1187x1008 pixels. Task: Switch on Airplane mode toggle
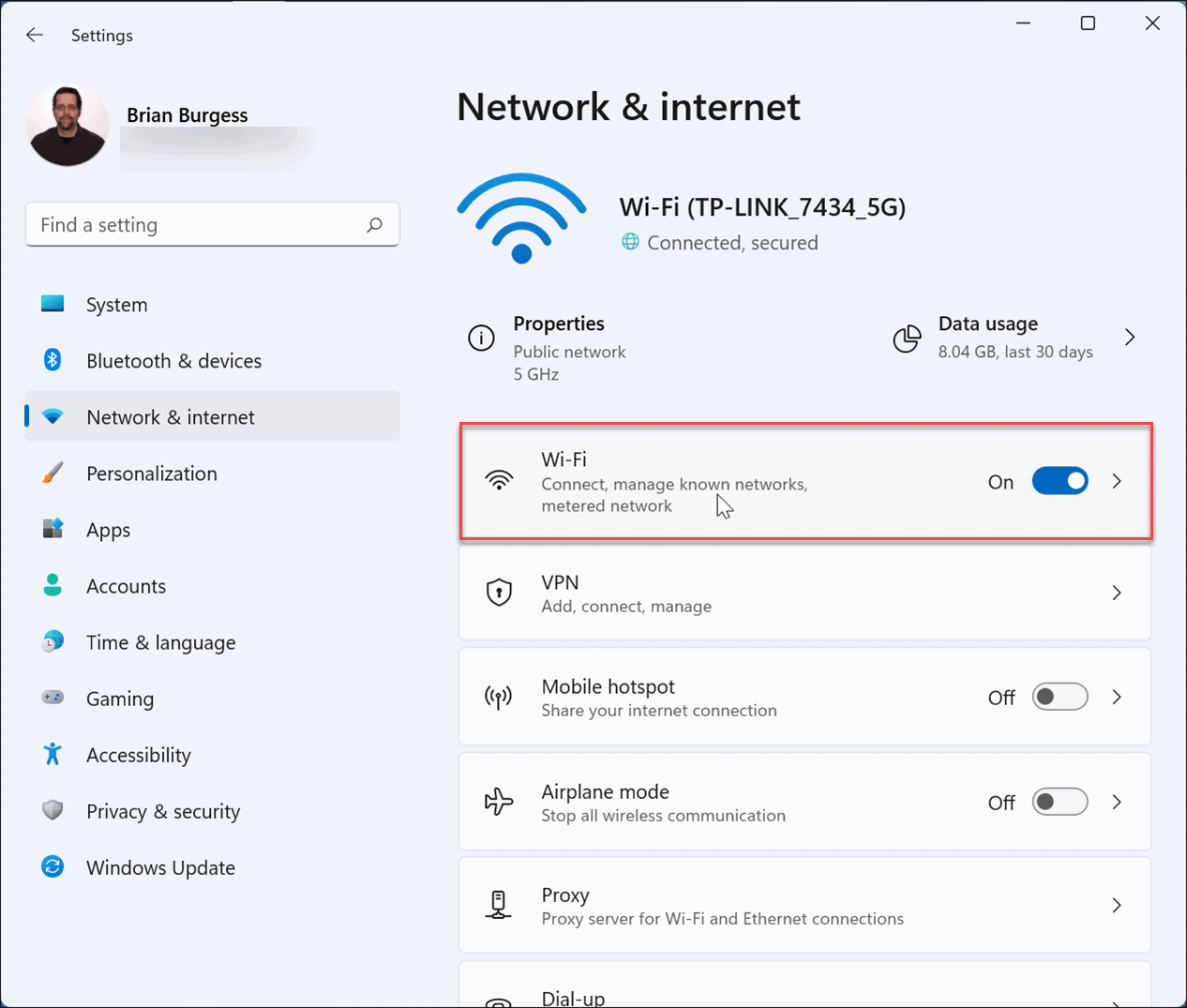[1059, 802]
